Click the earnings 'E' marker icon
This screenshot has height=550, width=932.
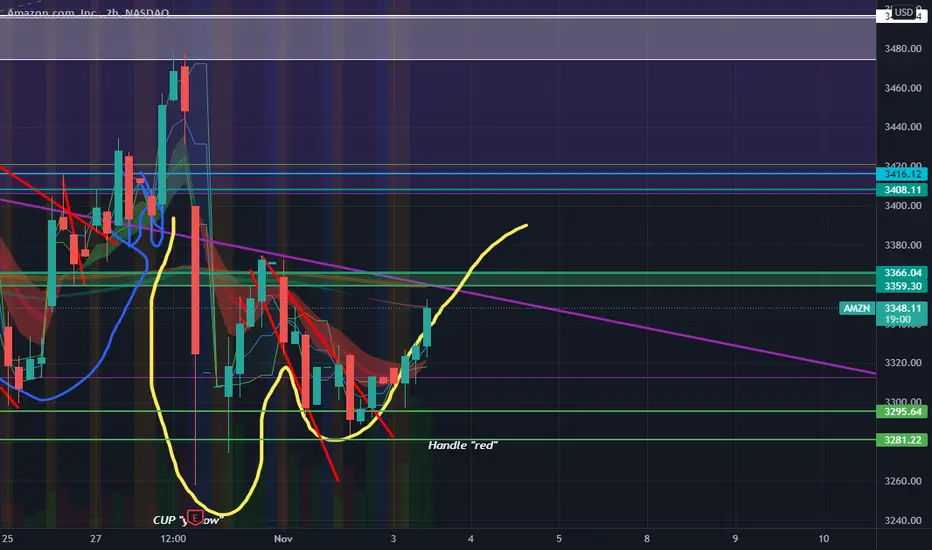tap(194, 518)
